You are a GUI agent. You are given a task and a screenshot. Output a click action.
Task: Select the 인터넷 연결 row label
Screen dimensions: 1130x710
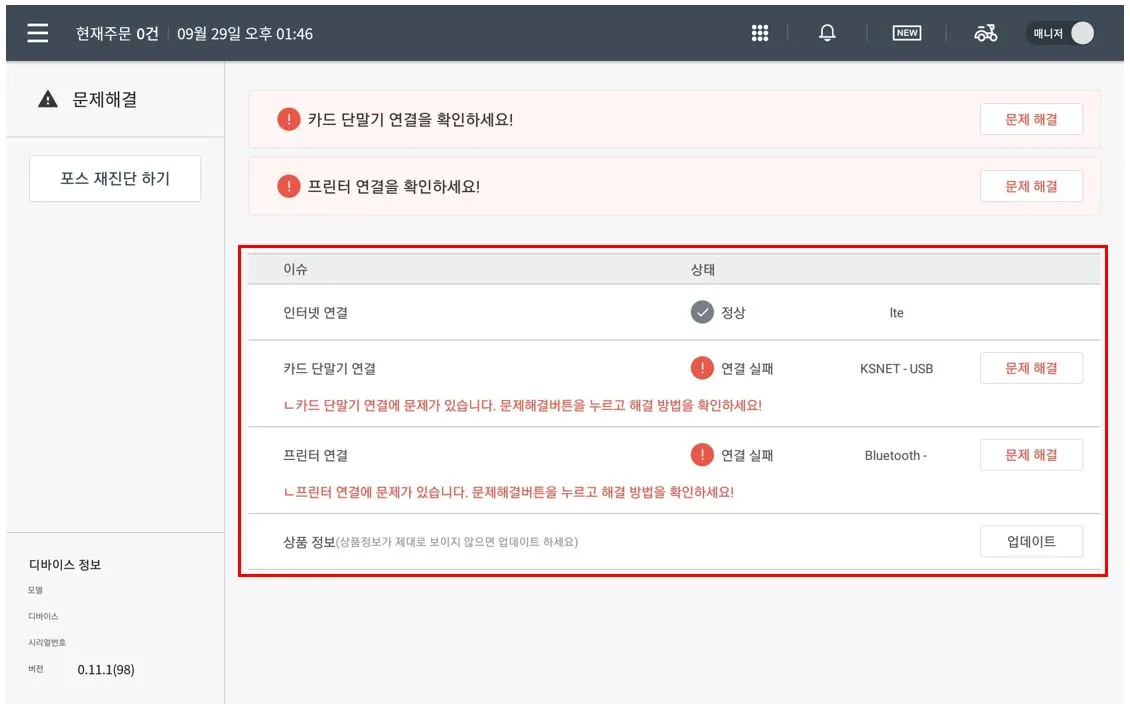[x=316, y=313]
